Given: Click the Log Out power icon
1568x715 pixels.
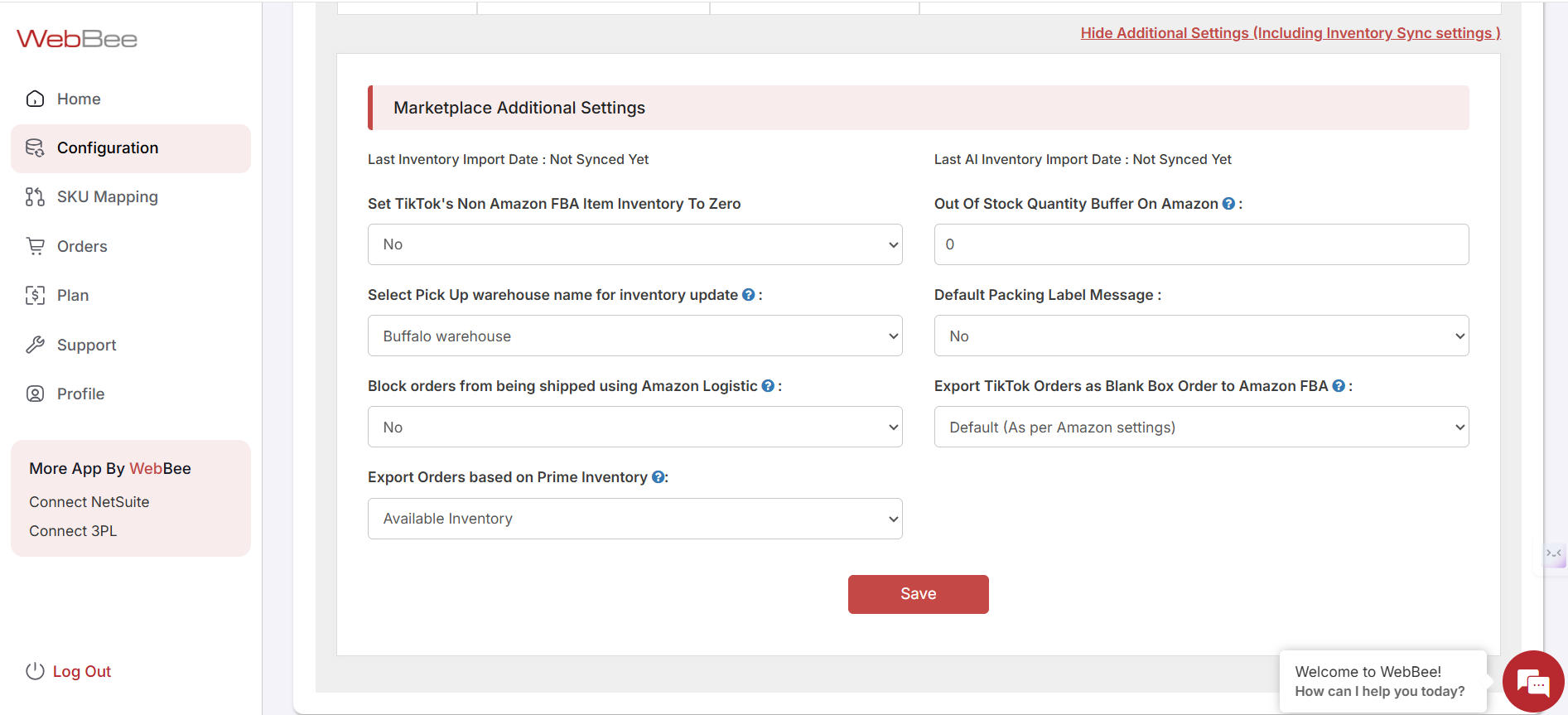Looking at the screenshot, I should pyautogui.click(x=35, y=671).
